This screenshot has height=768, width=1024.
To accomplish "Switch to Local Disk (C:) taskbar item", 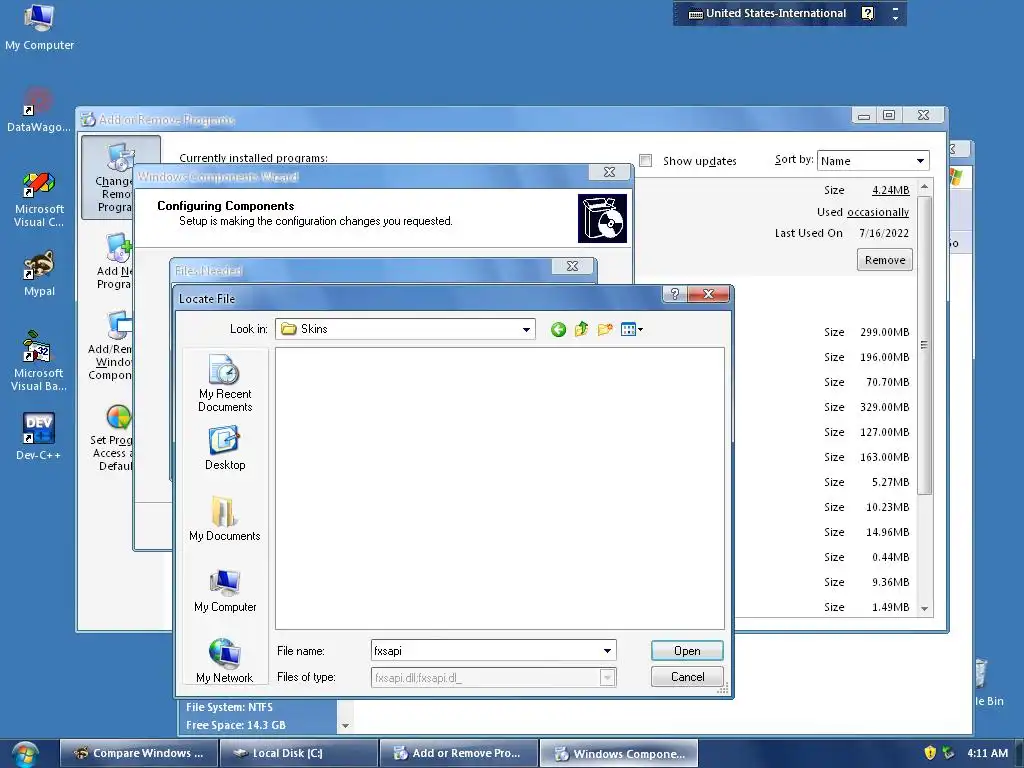I will [x=298, y=753].
